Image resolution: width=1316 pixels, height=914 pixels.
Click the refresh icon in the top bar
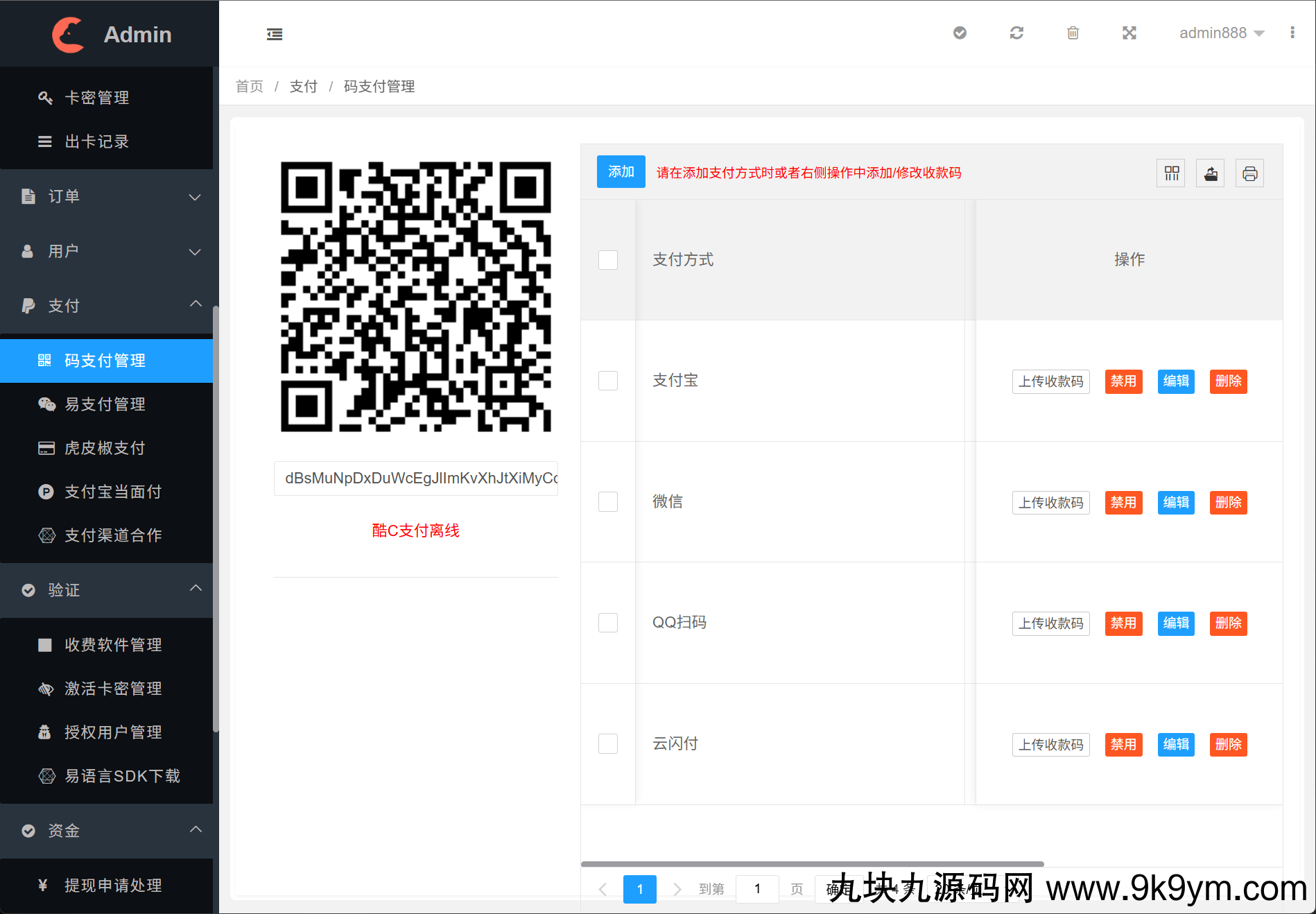click(x=1016, y=33)
